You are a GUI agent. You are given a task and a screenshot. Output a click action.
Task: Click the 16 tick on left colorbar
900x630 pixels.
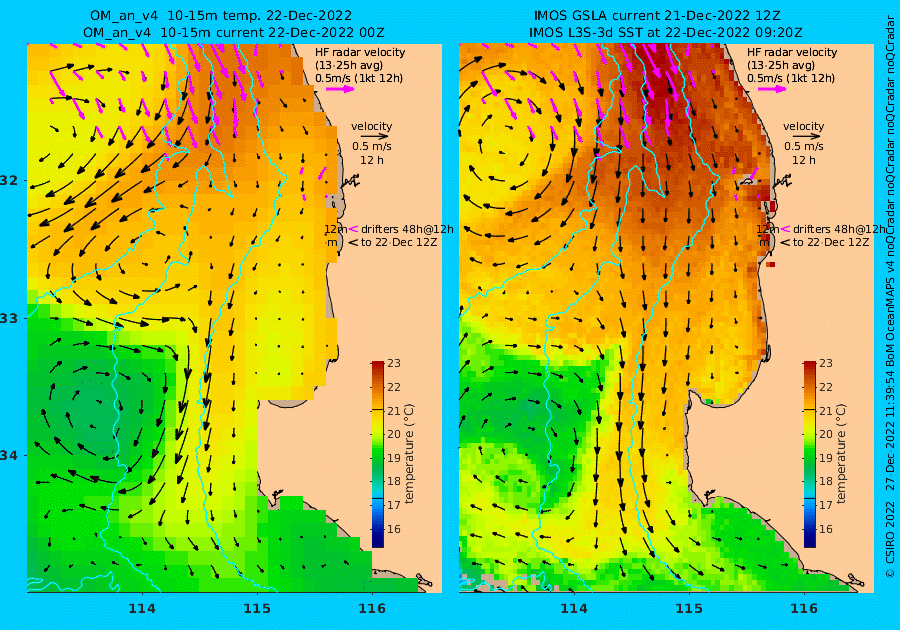(x=394, y=529)
